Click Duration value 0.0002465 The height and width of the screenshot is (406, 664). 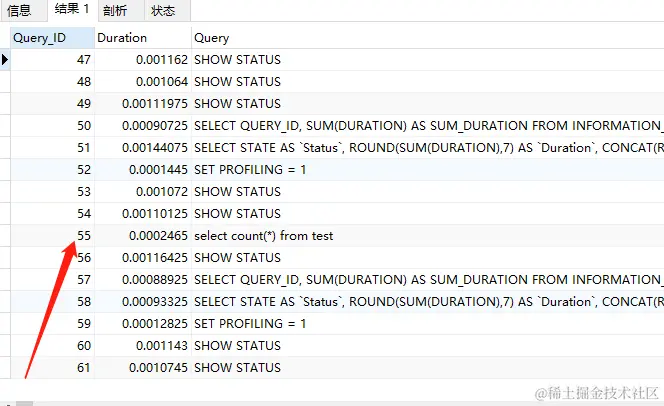[143, 235]
